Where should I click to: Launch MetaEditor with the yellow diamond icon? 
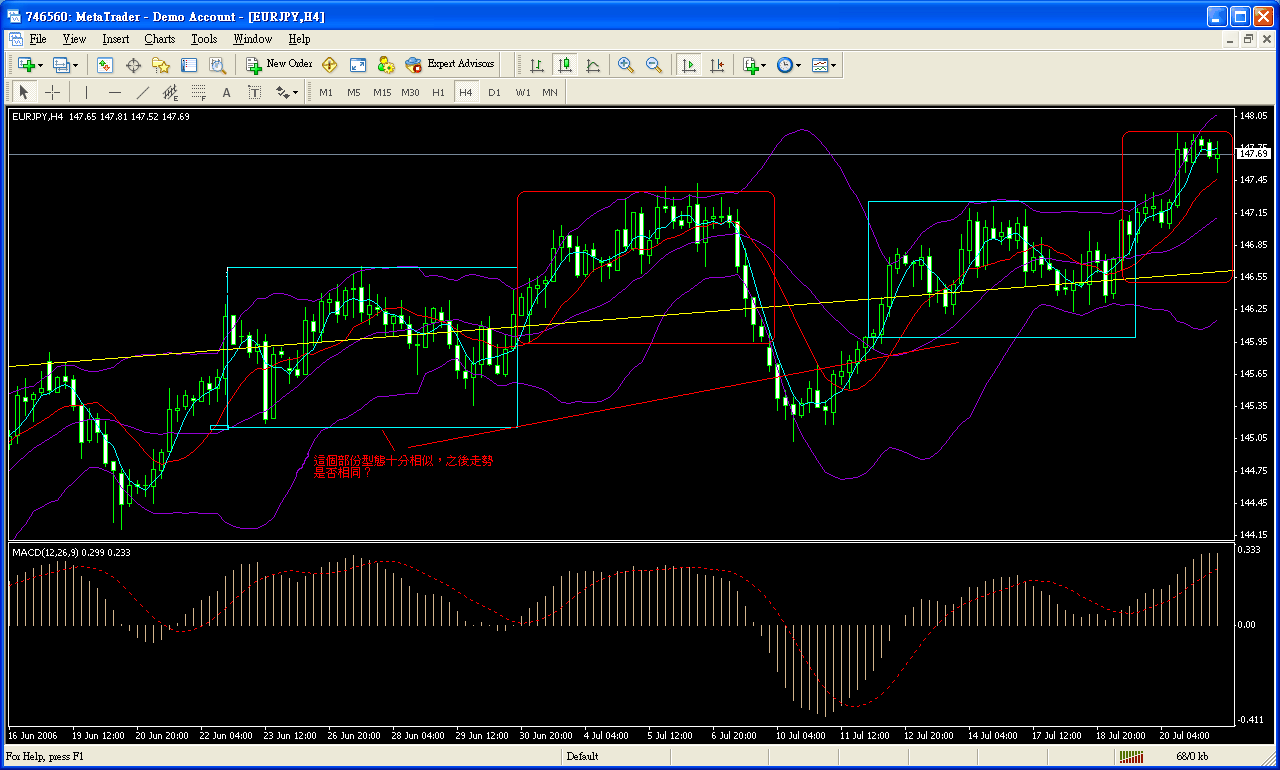click(x=329, y=65)
